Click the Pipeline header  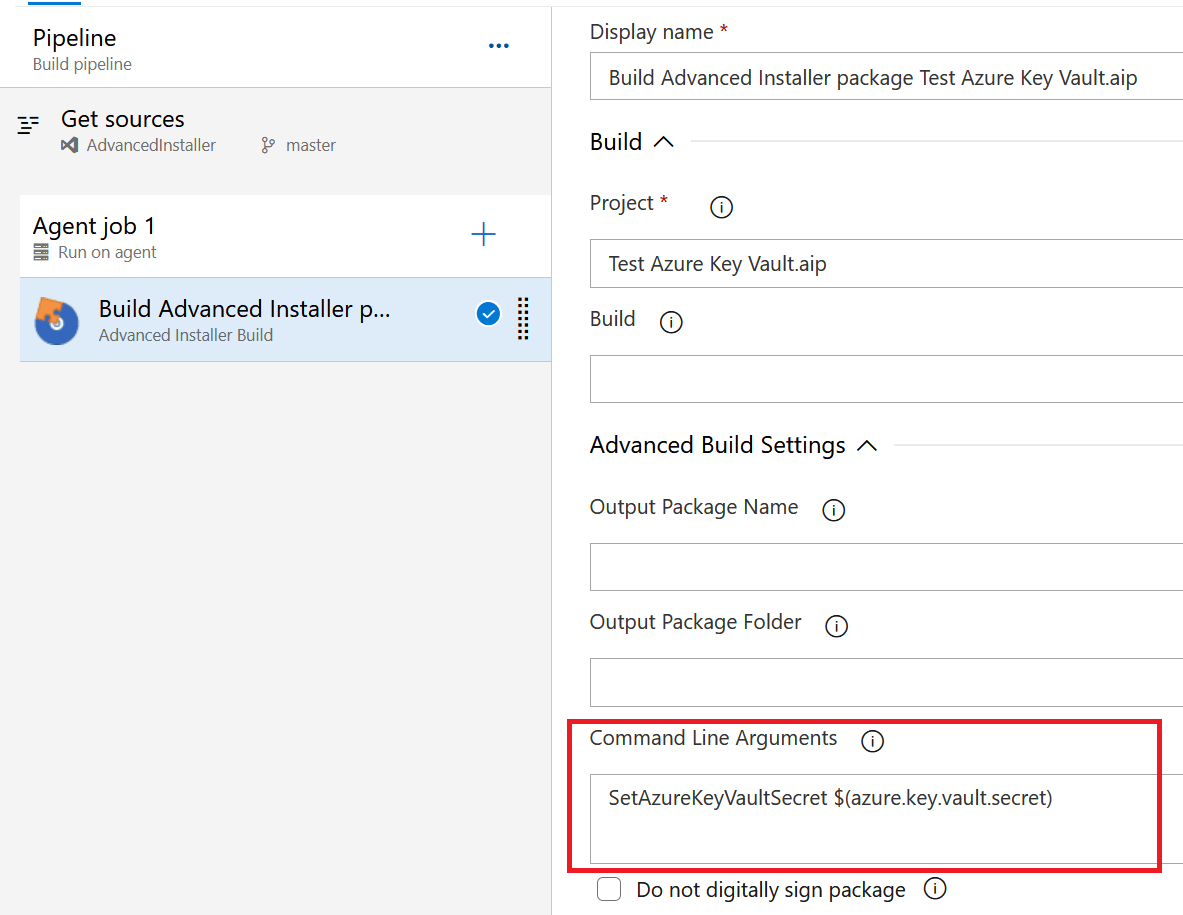tap(275, 48)
